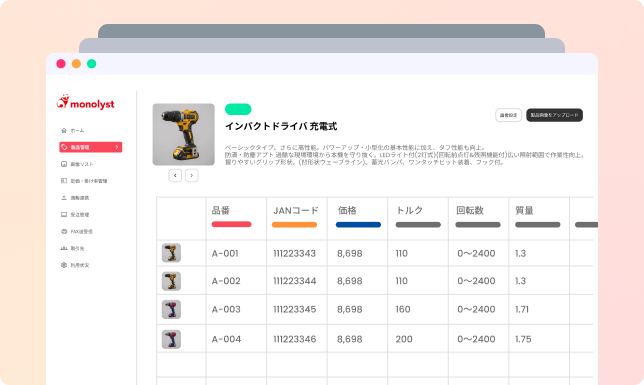The width and height of the screenshot is (644, 385).
Task: Click the white outlined button near upload
Action: (x=508, y=115)
